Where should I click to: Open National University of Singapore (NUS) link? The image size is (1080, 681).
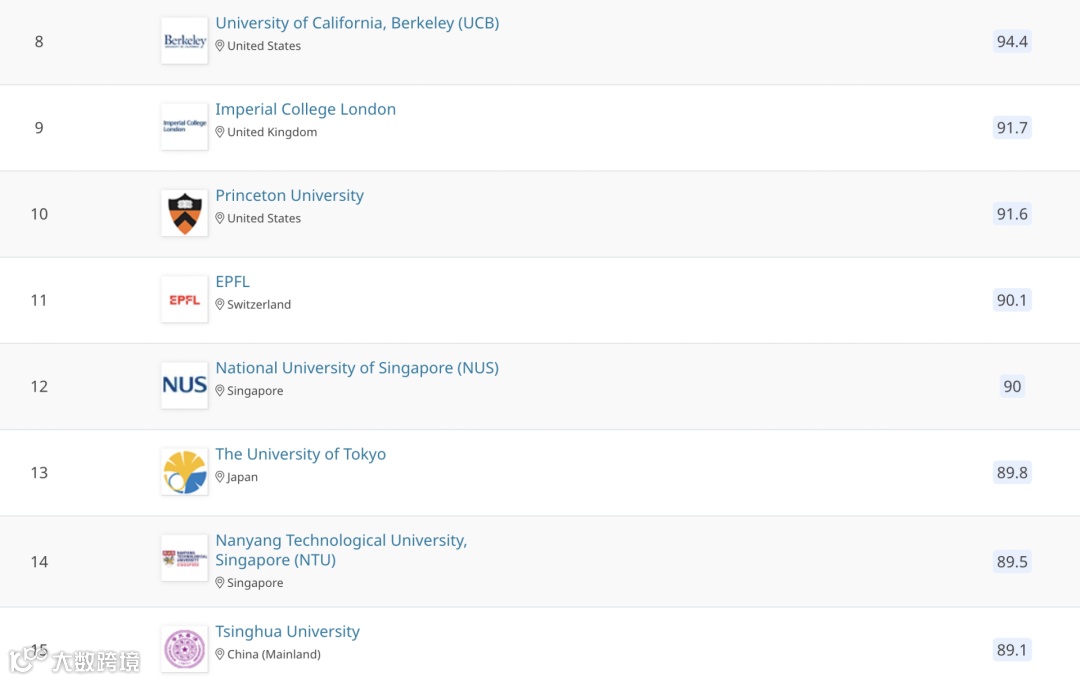356,368
